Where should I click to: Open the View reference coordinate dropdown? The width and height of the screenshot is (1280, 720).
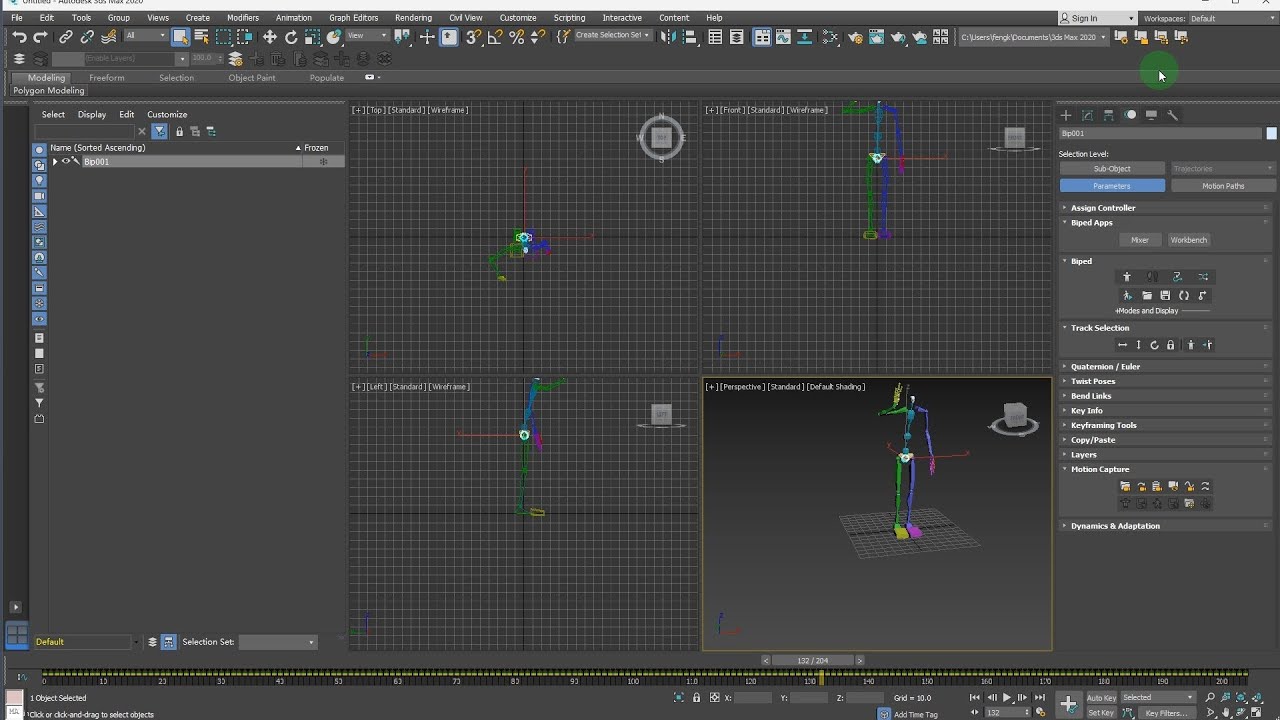pyautogui.click(x=367, y=36)
